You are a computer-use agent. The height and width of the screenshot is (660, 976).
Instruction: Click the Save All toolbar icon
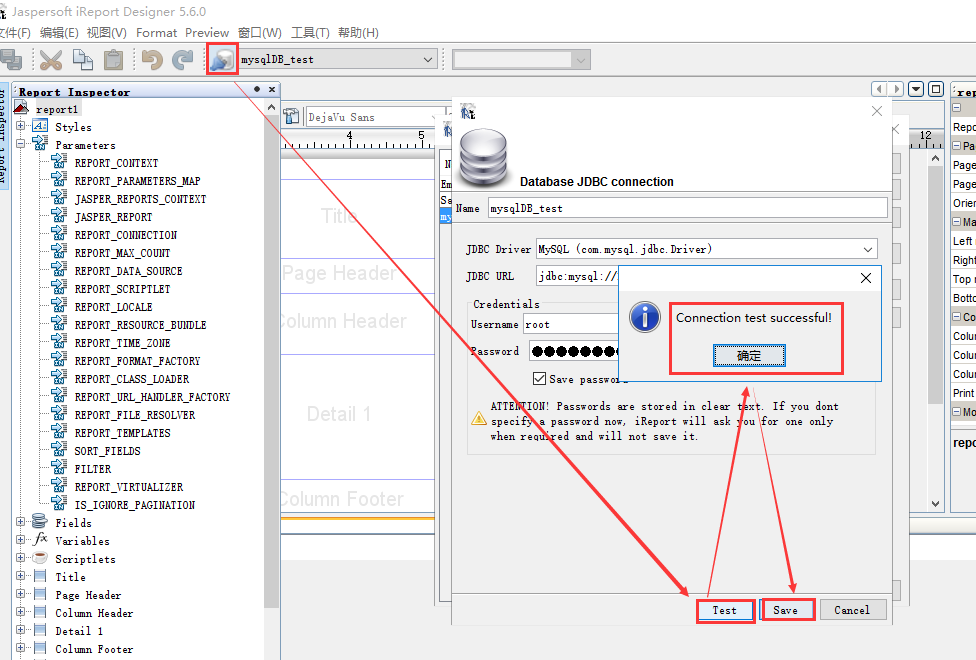pos(11,60)
